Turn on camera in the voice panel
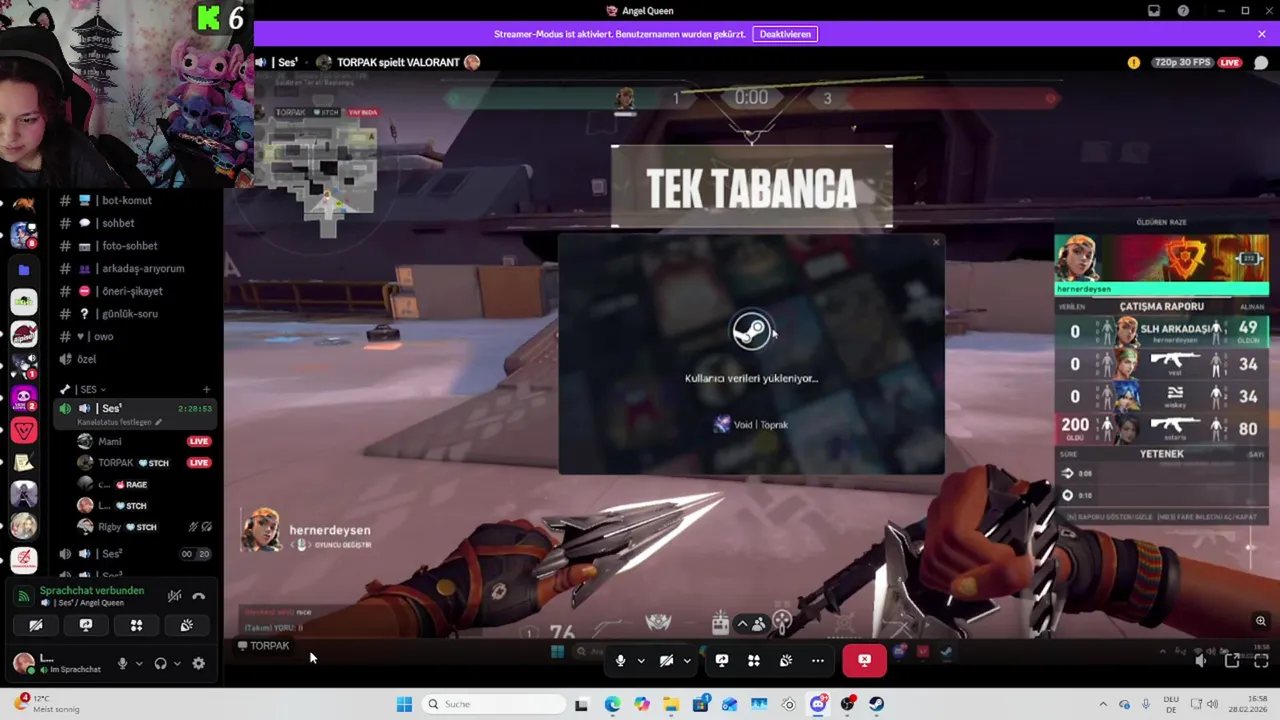Image resolution: width=1280 pixels, height=720 pixels. [x=35, y=625]
